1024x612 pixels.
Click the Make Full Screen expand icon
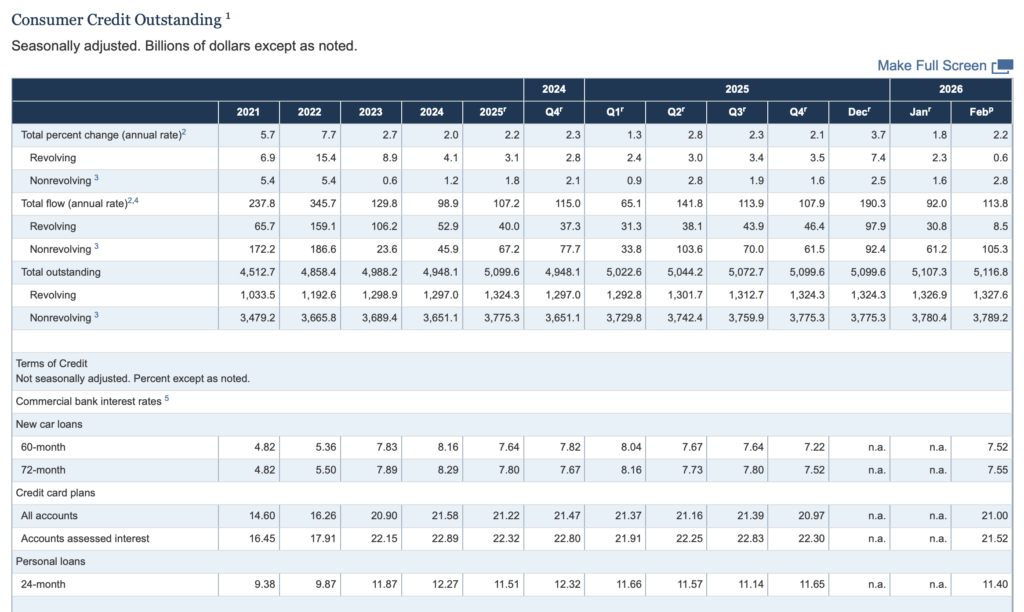pyautogui.click(x=1001, y=66)
